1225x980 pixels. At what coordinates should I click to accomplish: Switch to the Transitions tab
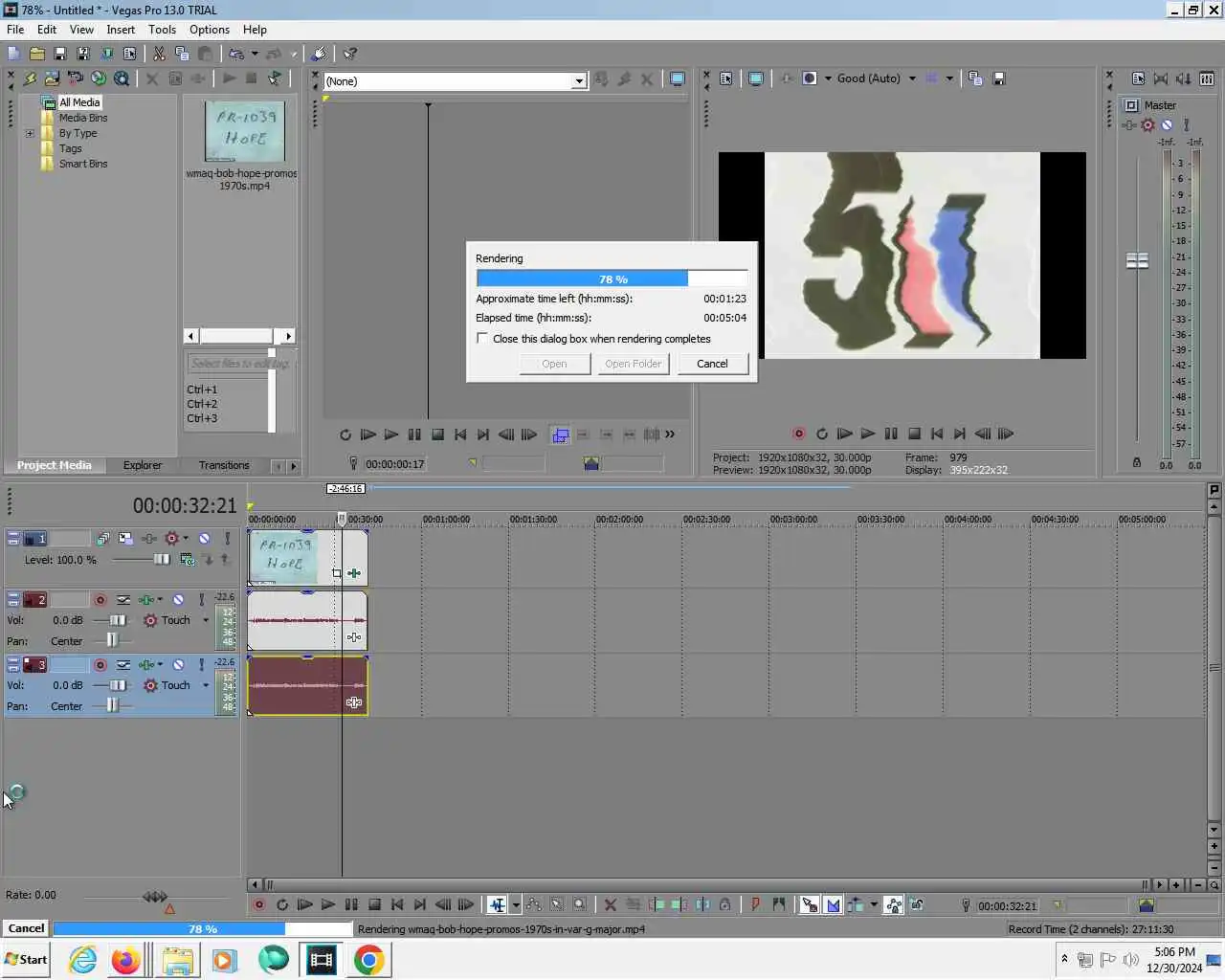(224, 465)
